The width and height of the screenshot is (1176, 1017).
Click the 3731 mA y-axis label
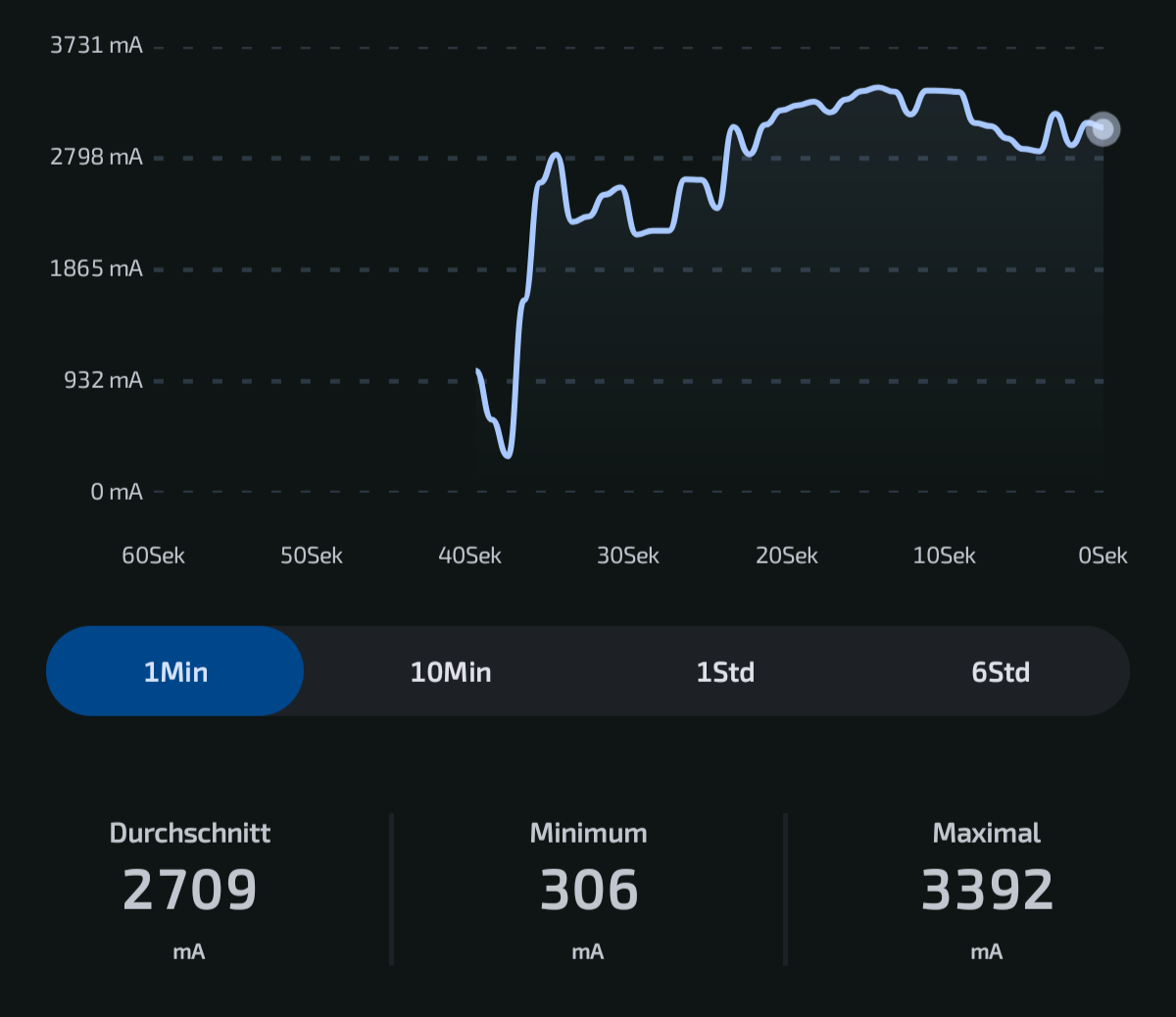pyautogui.click(x=96, y=45)
